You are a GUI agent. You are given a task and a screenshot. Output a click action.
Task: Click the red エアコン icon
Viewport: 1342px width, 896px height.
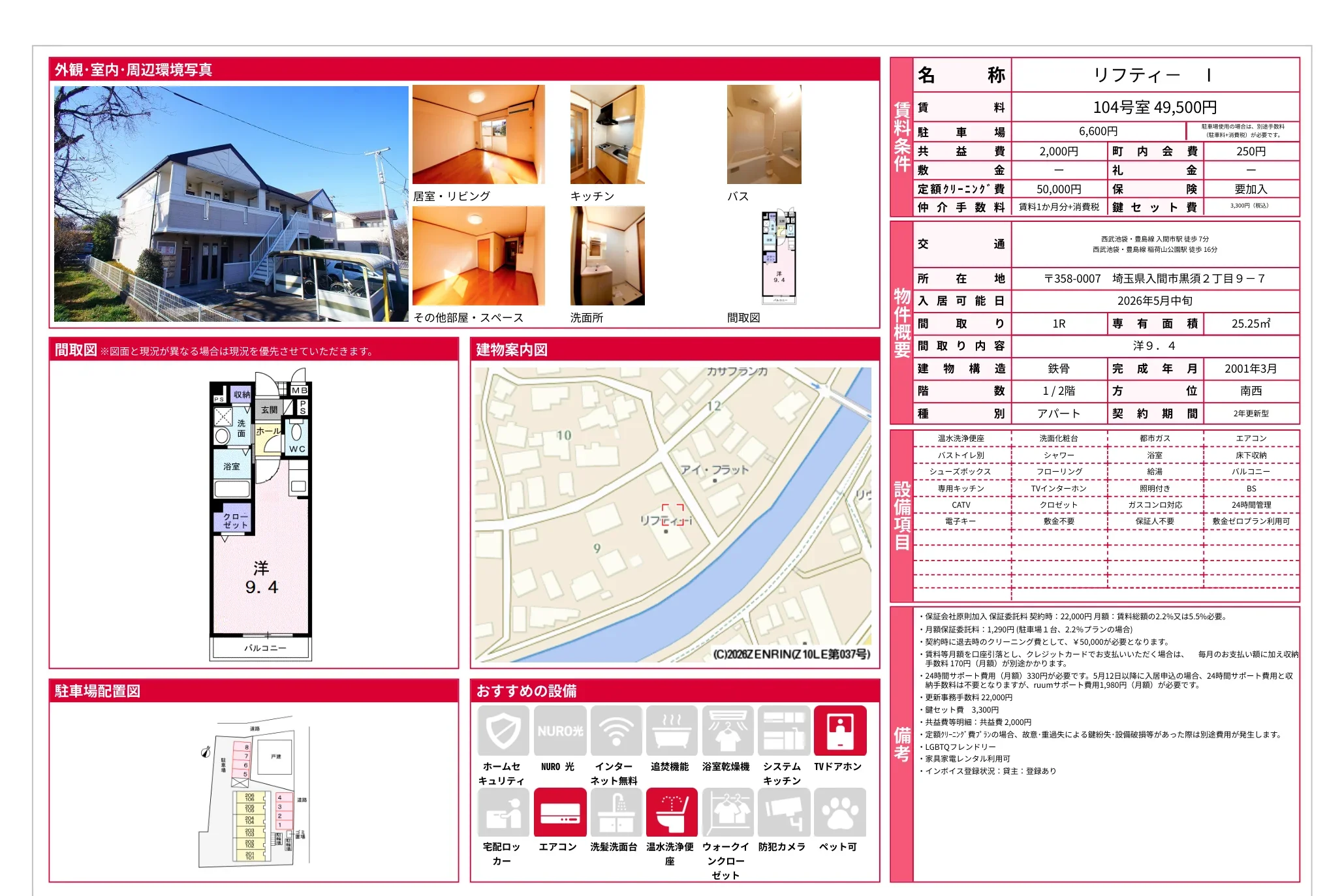pyautogui.click(x=559, y=812)
